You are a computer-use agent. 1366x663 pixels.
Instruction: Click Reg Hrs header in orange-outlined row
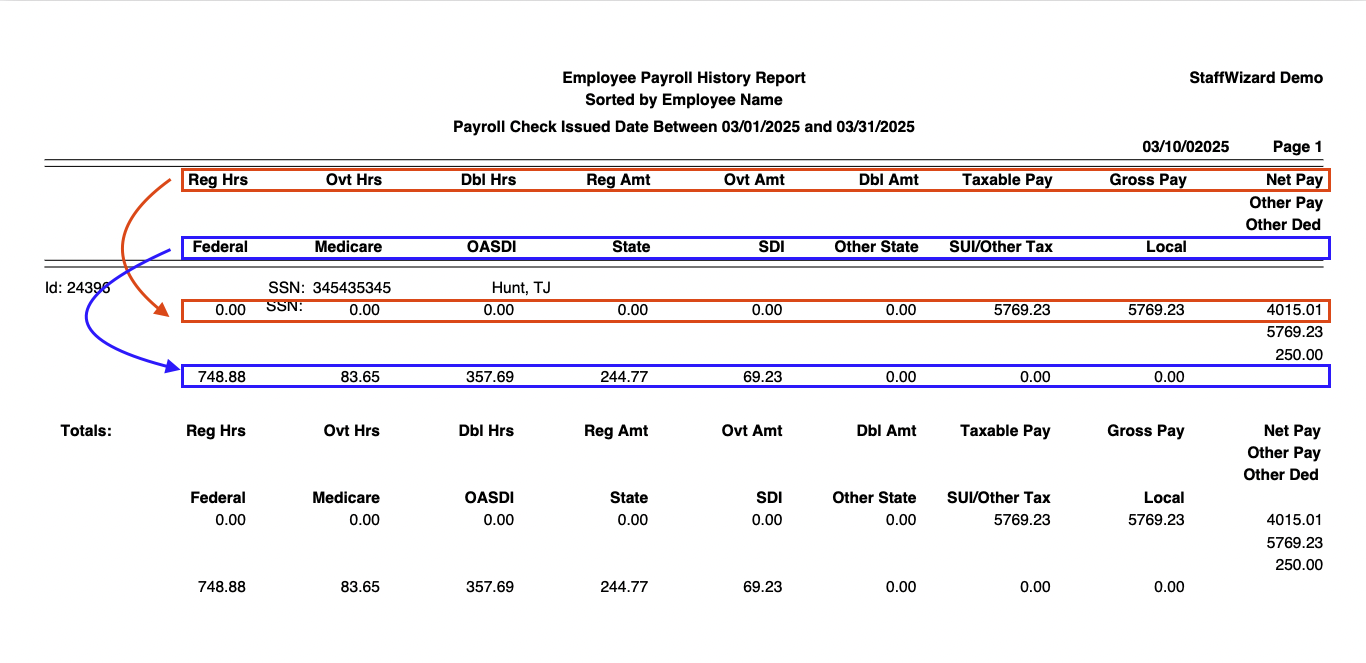coord(218,180)
